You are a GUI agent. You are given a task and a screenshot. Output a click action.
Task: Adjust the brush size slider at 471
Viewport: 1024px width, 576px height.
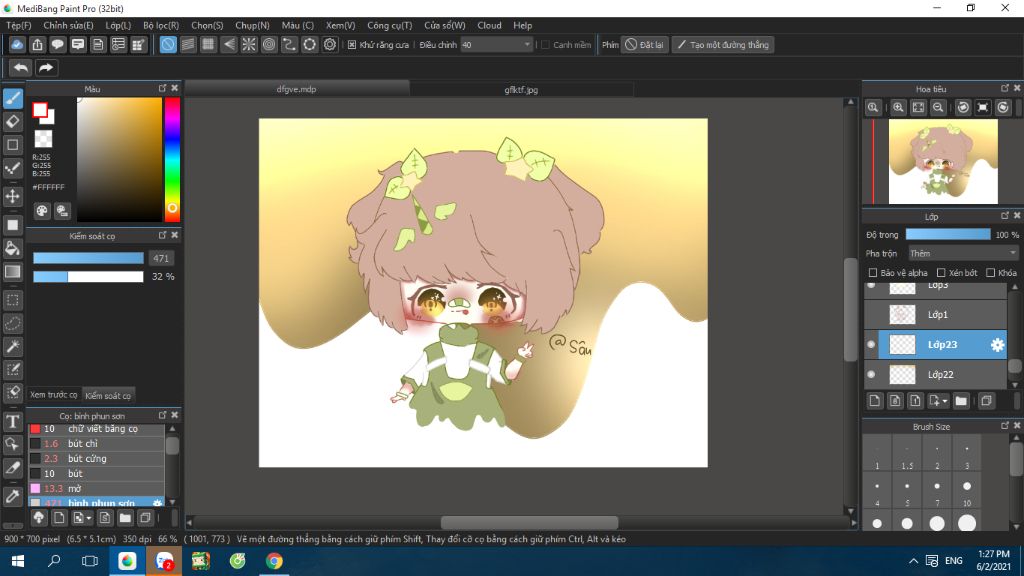click(x=88, y=258)
